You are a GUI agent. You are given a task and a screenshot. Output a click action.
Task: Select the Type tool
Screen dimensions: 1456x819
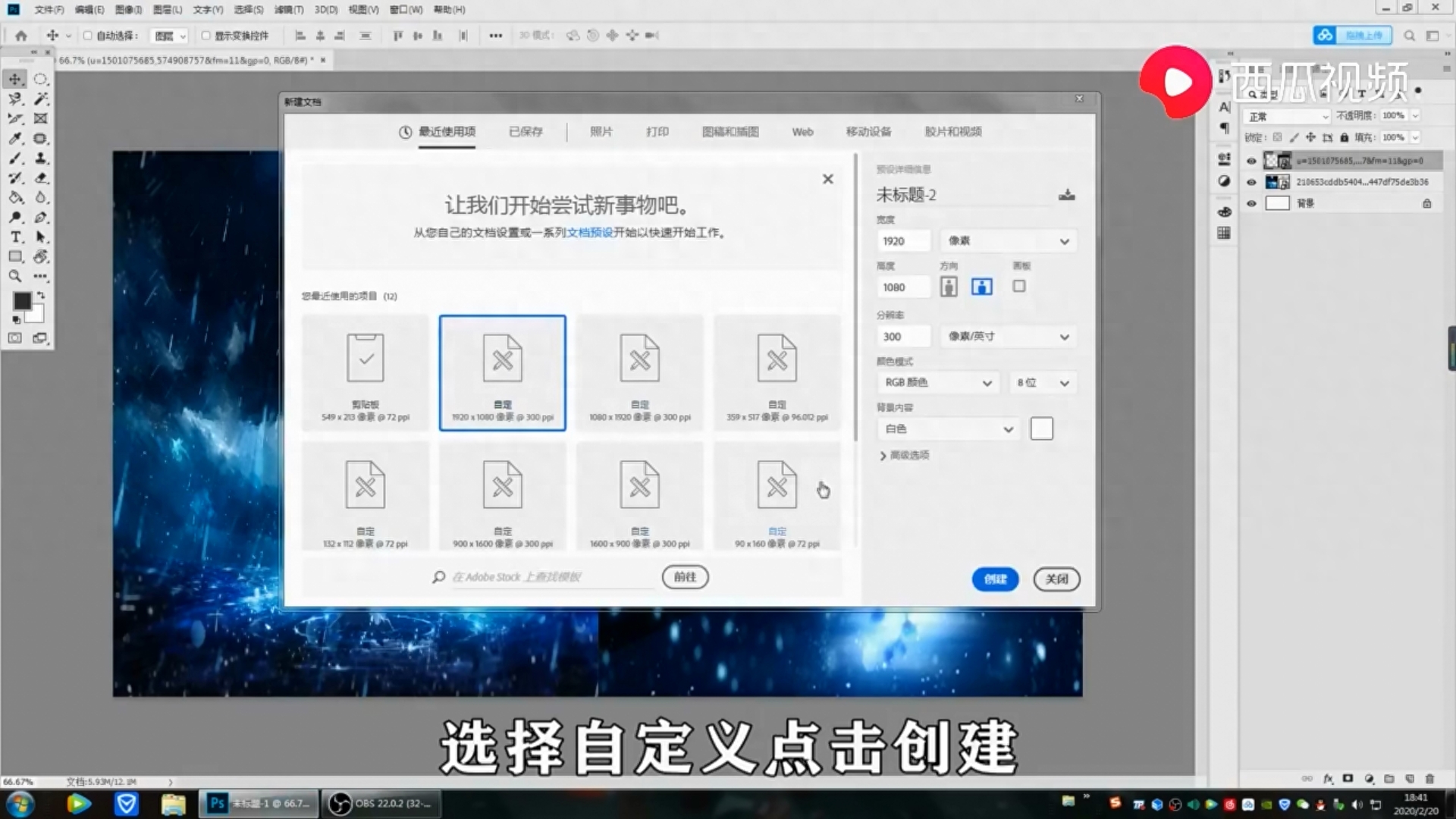pos(15,236)
